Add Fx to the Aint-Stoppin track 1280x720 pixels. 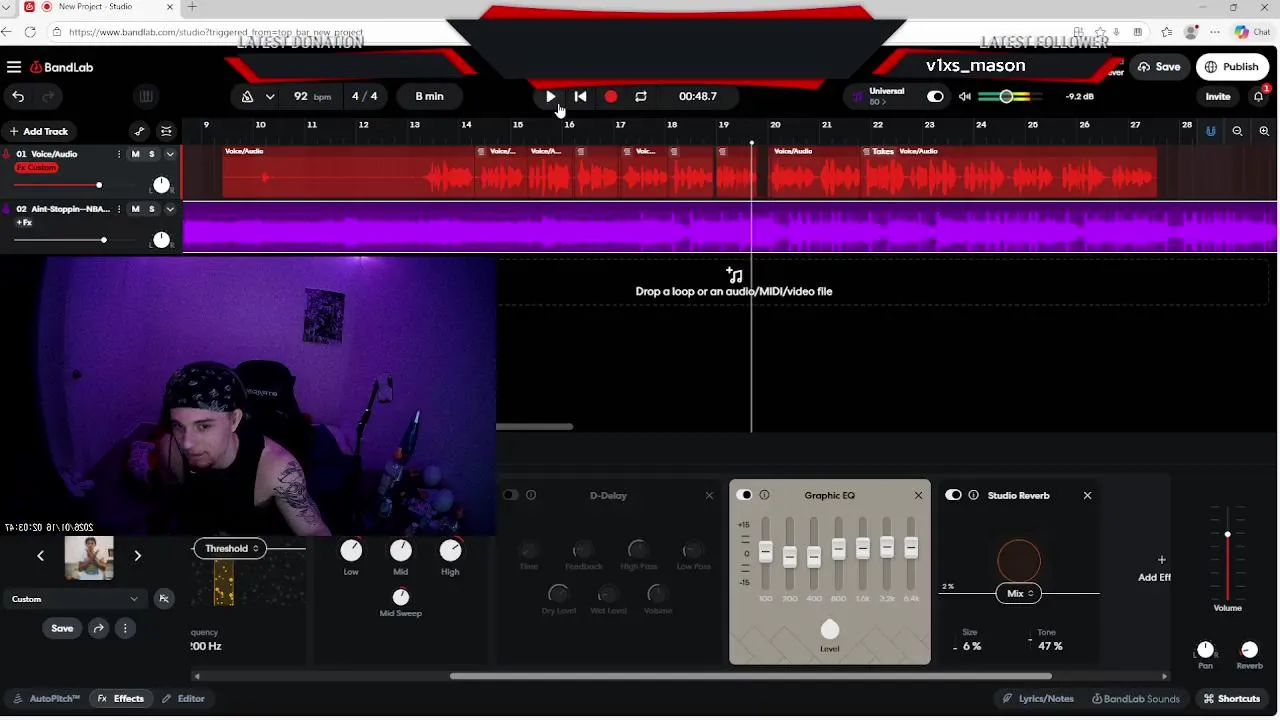tap(24, 222)
